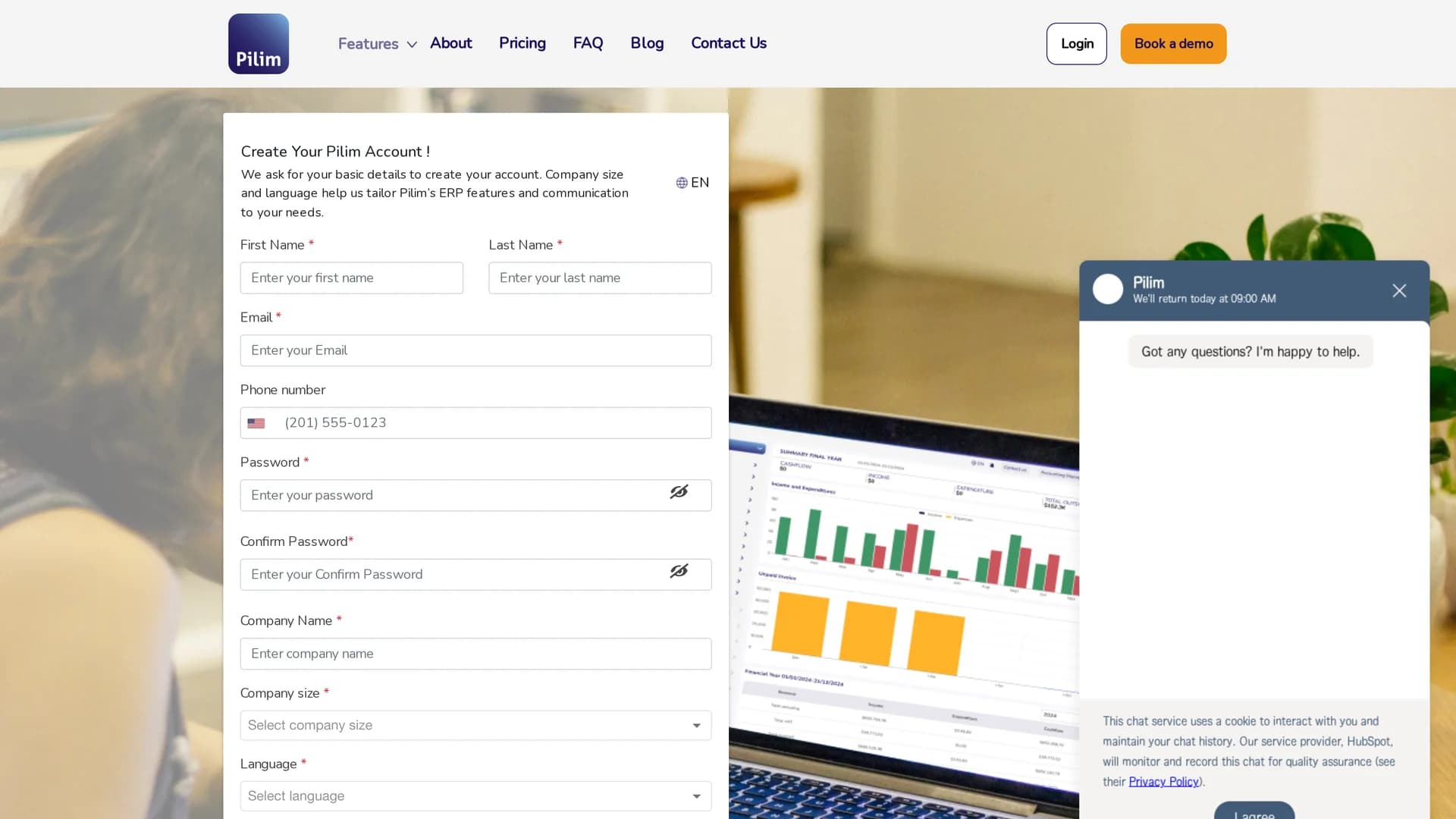This screenshot has width=1456, height=819.
Task: Focus the First Name input field
Action: point(351,278)
